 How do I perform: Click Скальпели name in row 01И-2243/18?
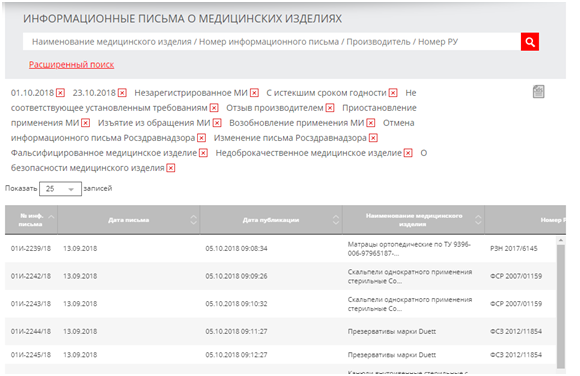pos(410,304)
